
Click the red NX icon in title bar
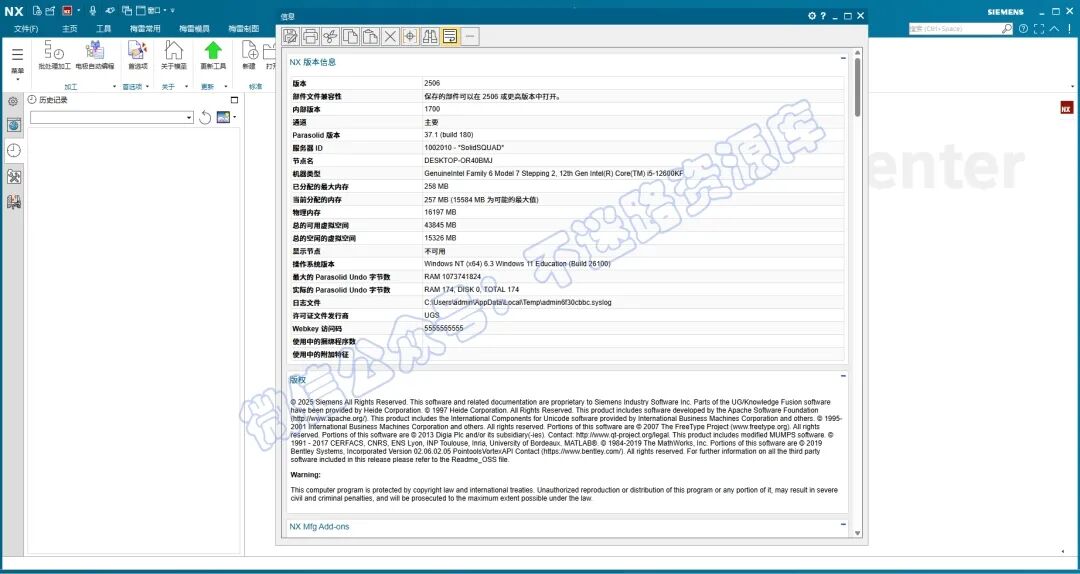[x=67, y=10]
